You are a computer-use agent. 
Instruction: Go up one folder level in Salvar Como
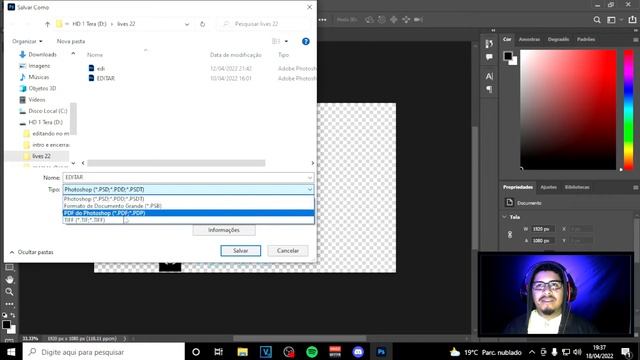coord(47,24)
